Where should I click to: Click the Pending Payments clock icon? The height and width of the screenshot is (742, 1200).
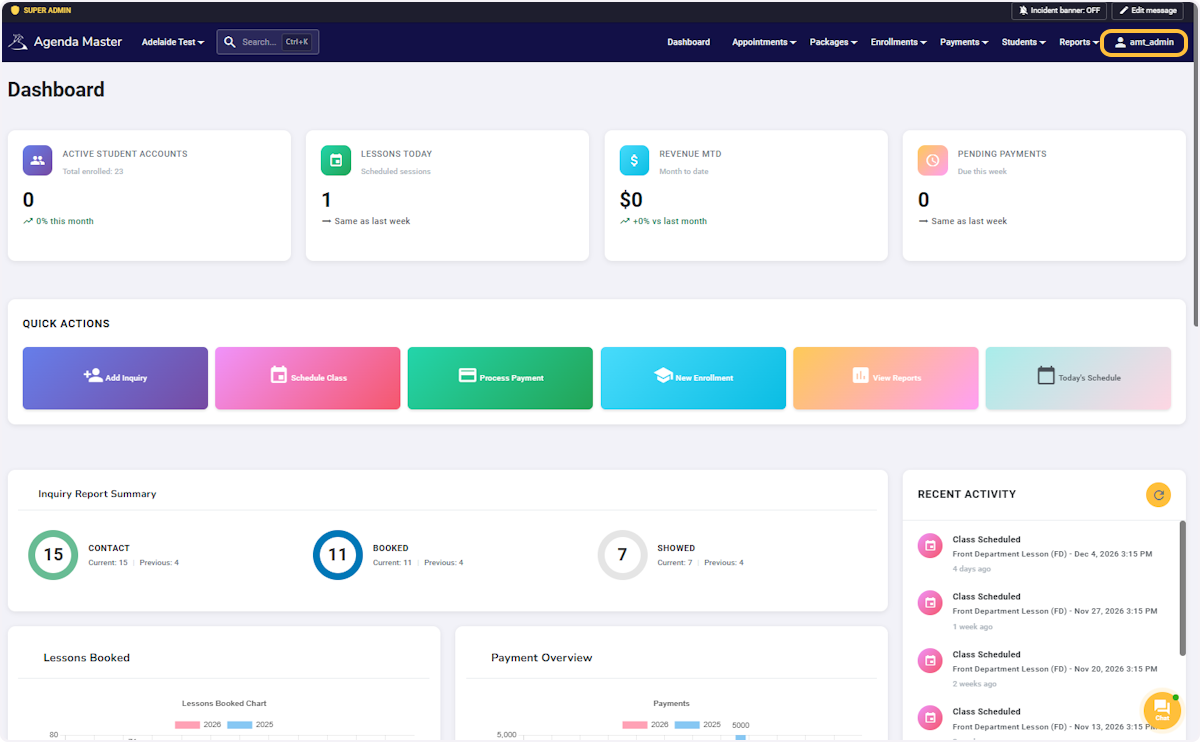coord(933,160)
